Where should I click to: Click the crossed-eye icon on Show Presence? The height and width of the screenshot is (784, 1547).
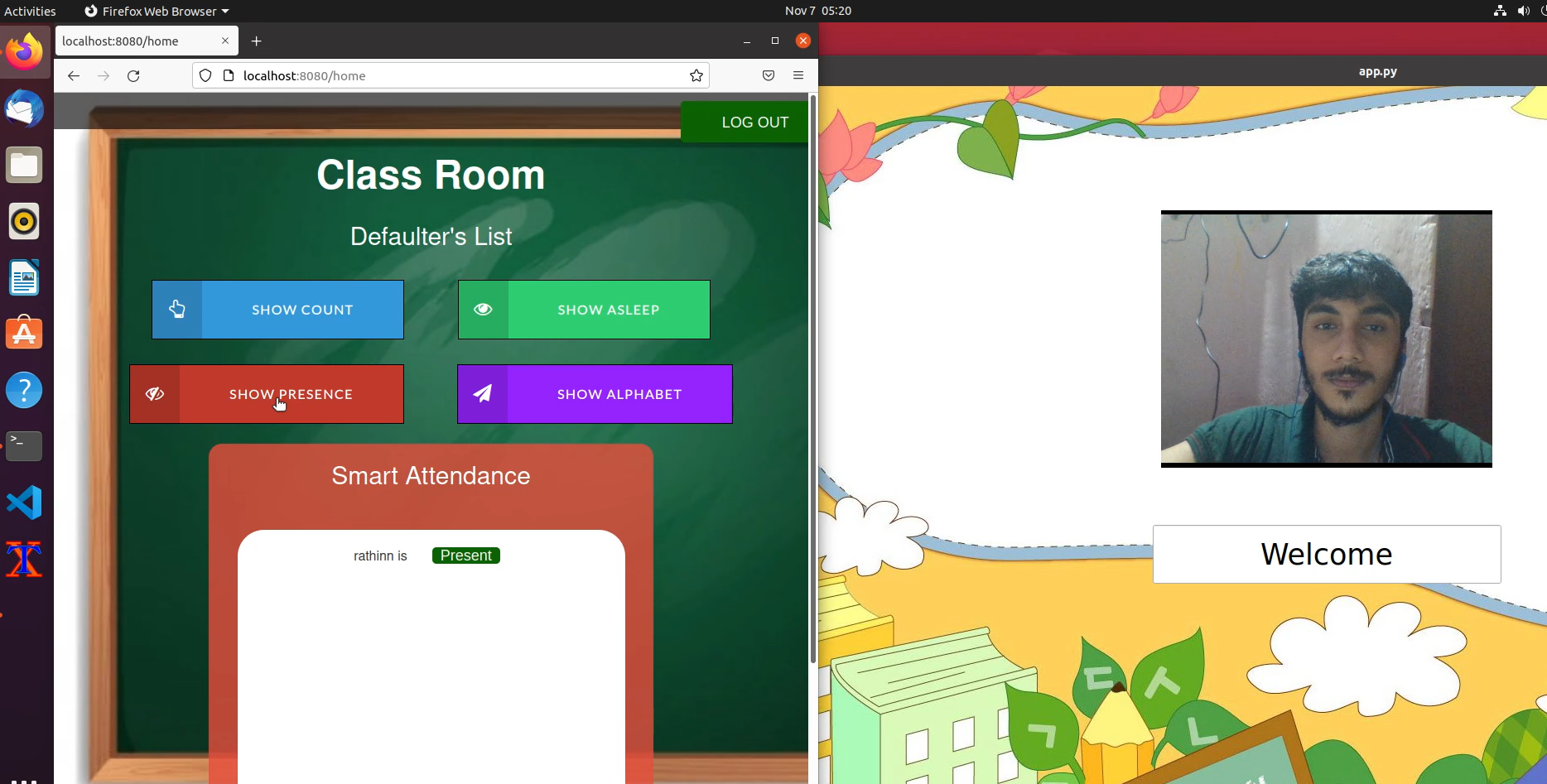pos(155,394)
